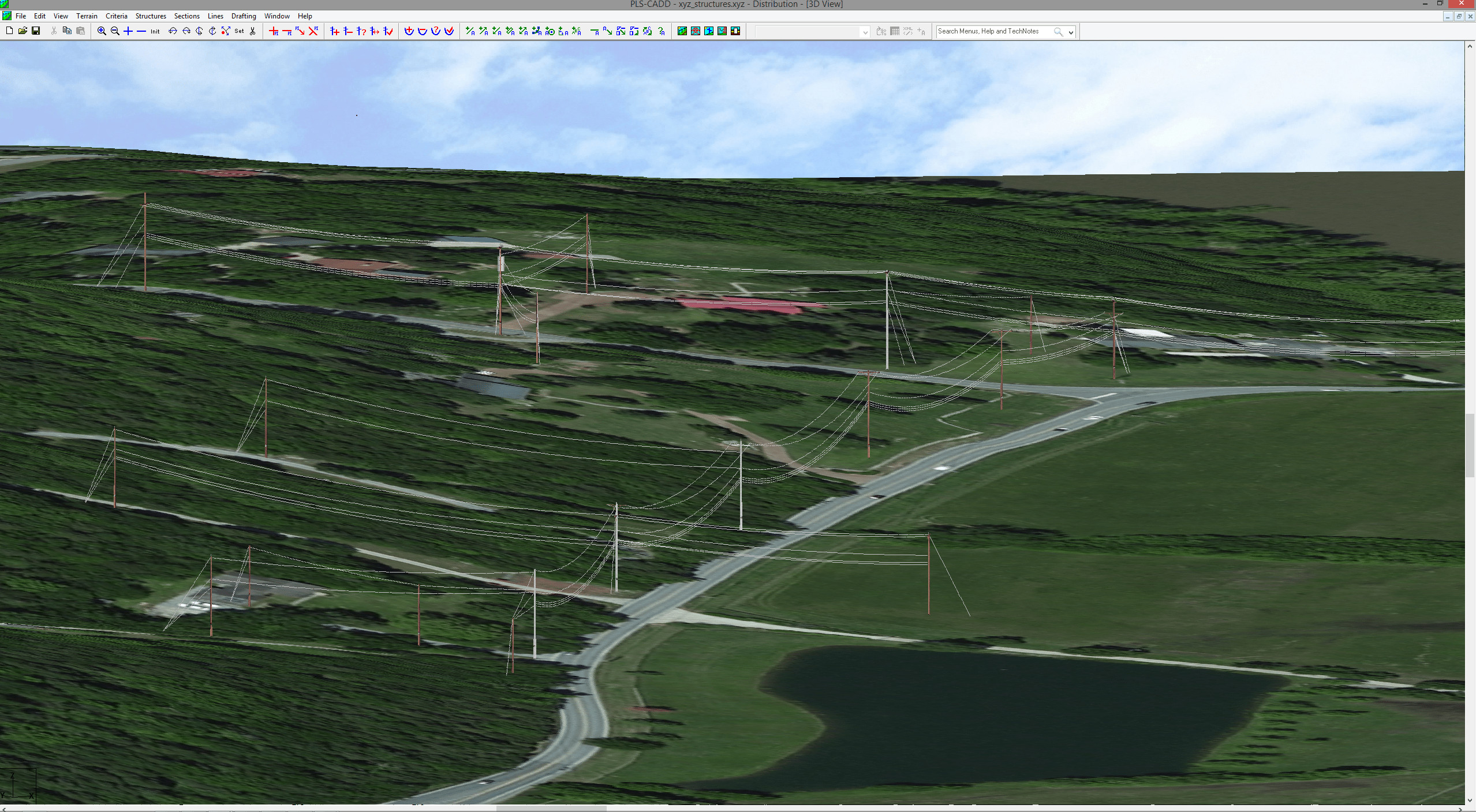Expand the empty toolbar combo box

coord(865,32)
